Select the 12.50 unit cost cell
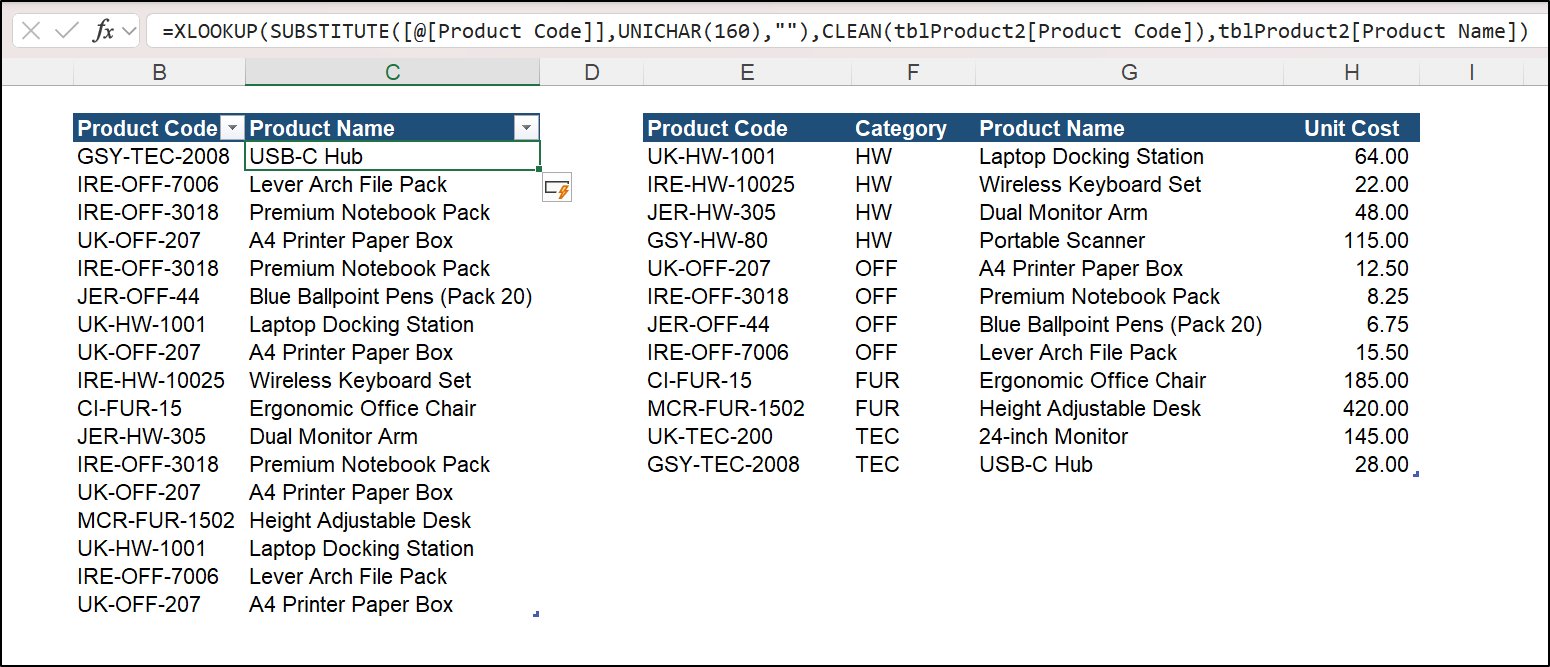 click(x=1352, y=268)
